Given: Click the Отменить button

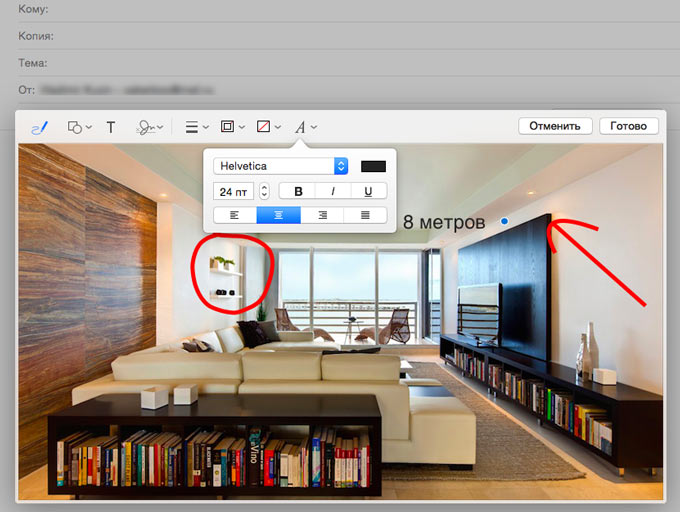Looking at the screenshot, I should point(555,126).
